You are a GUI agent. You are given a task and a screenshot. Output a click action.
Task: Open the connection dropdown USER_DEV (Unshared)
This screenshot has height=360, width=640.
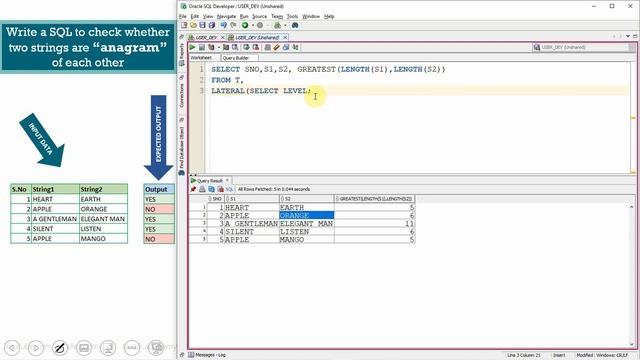click(x=584, y=47)
